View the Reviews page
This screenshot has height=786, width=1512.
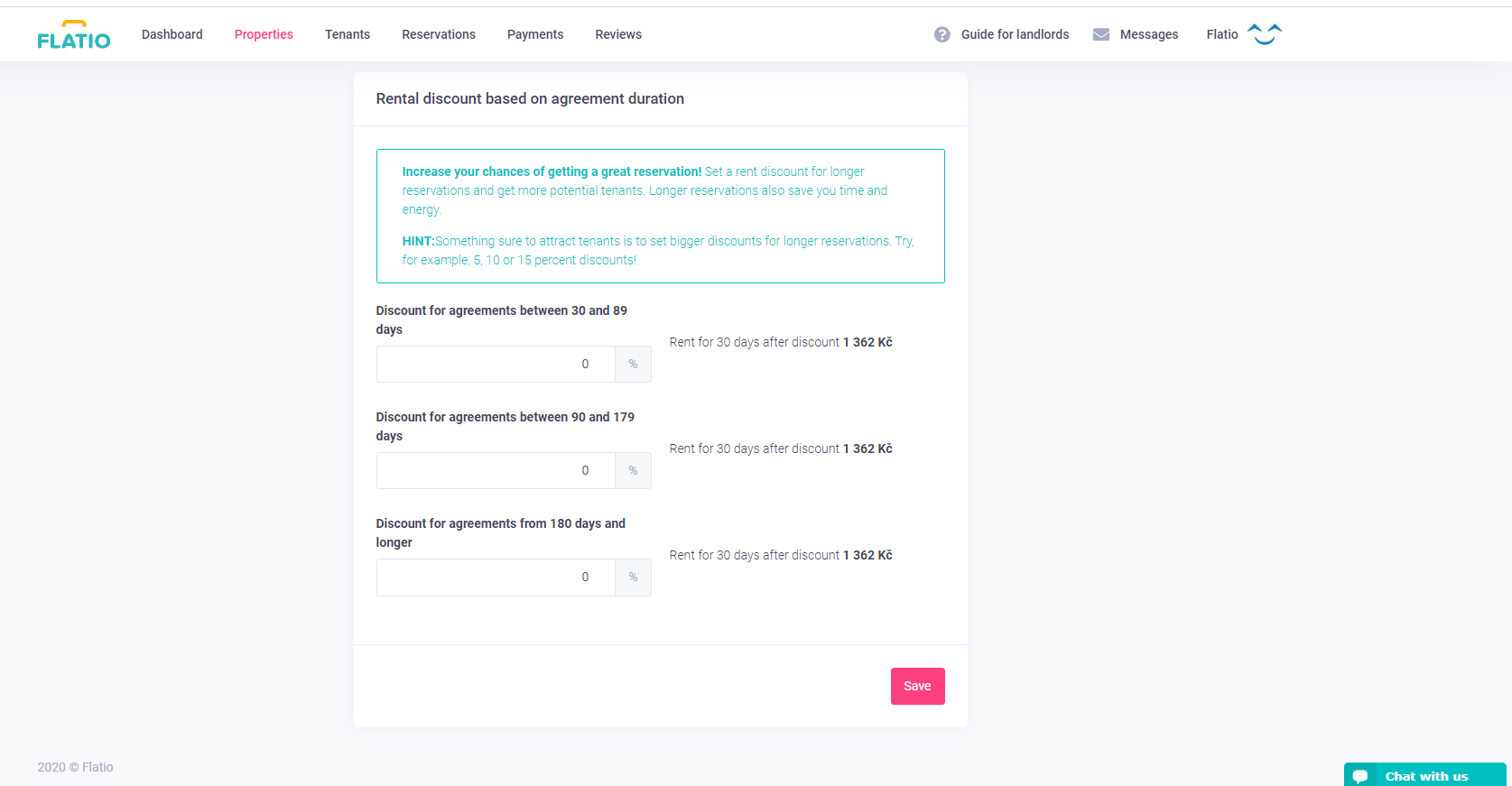[x=618, y=34]
